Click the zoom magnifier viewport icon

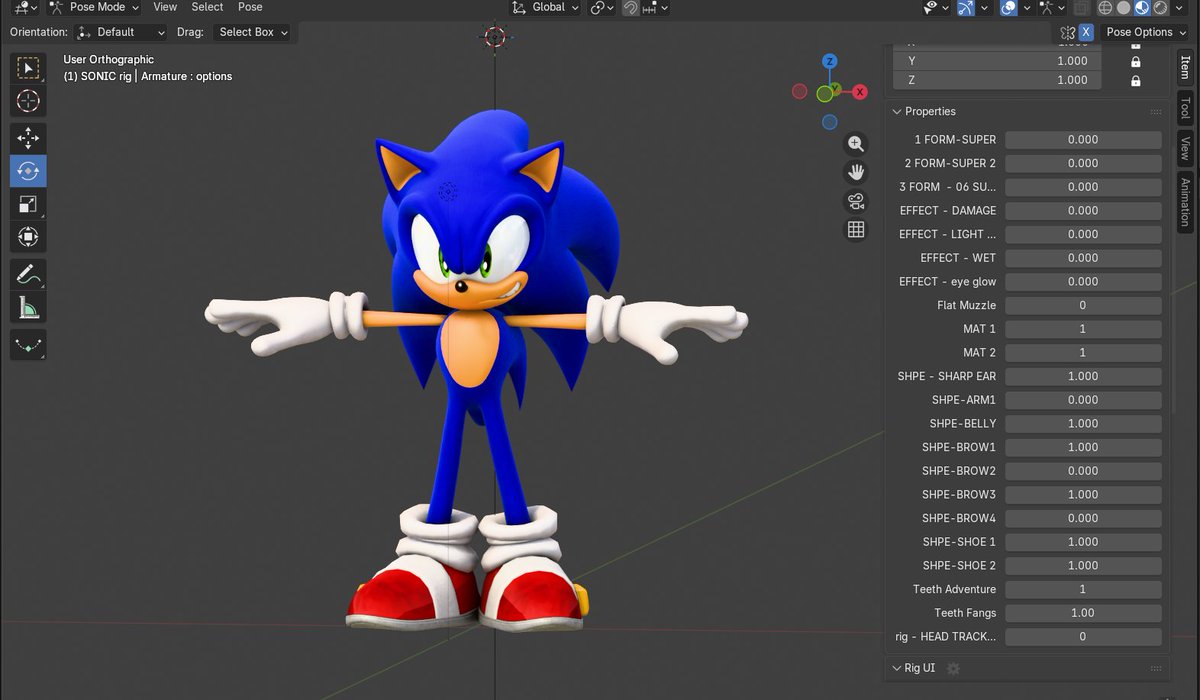856,144
